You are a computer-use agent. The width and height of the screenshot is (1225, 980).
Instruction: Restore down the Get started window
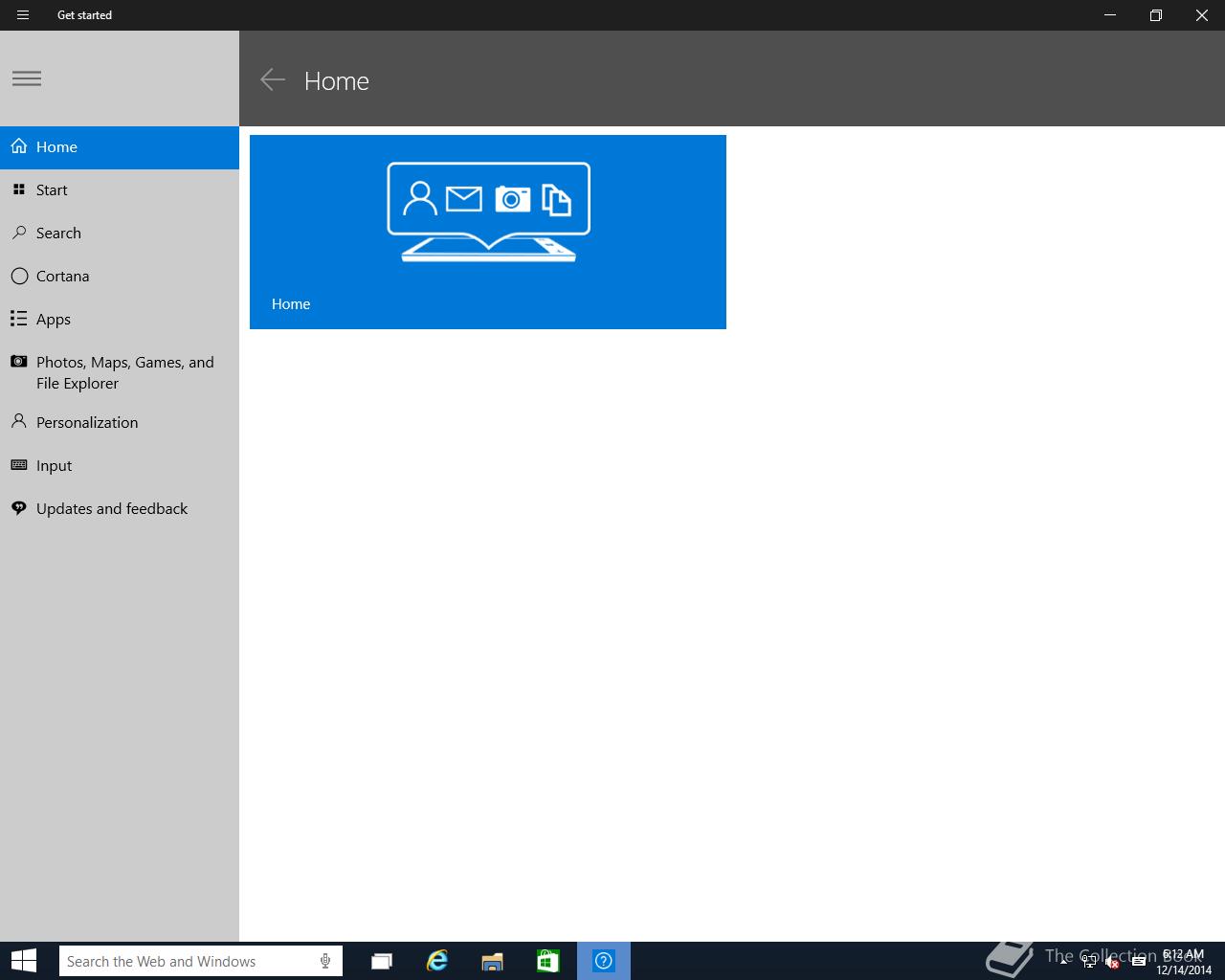click(x=1156, y=15)
